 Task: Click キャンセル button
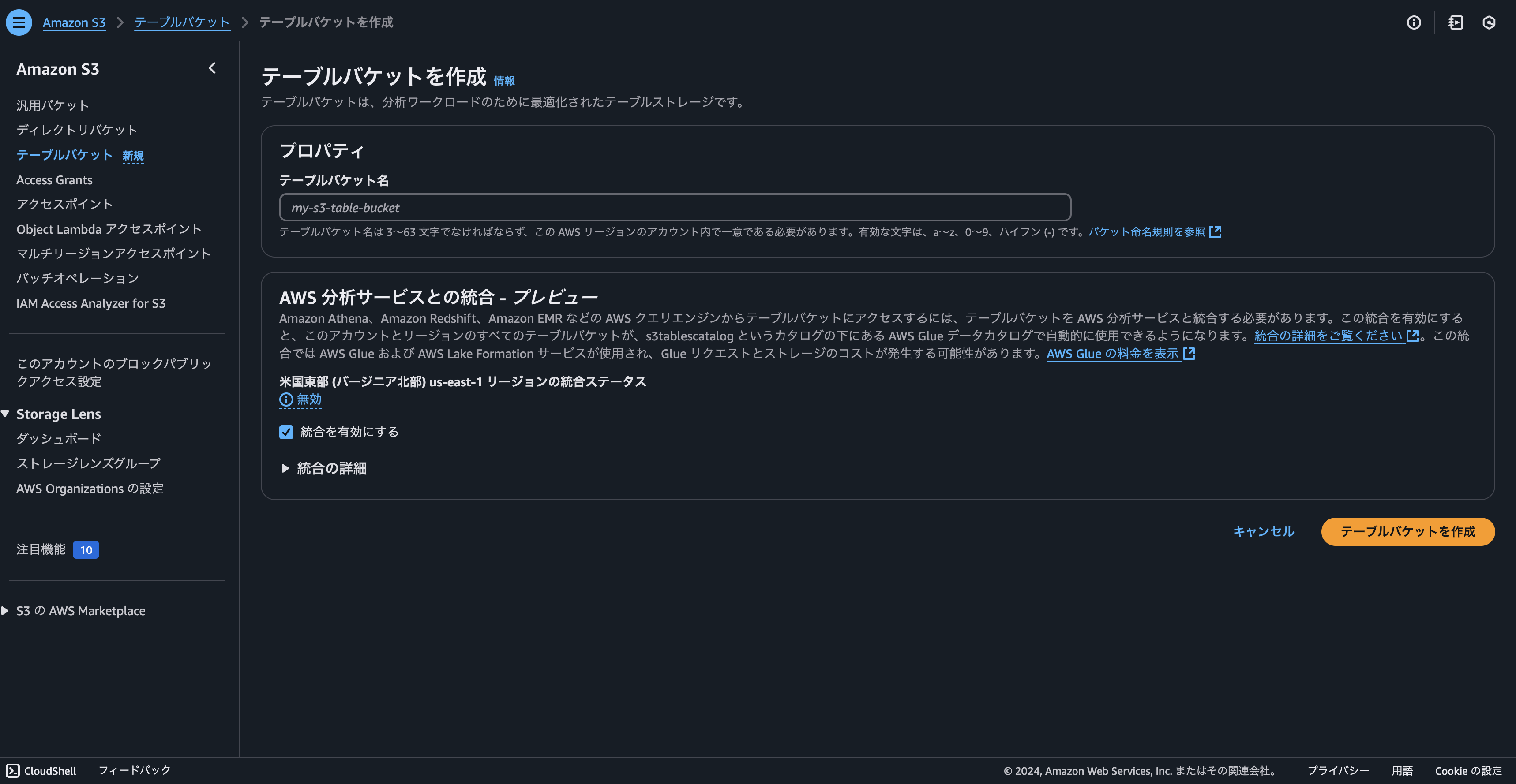1264,532
